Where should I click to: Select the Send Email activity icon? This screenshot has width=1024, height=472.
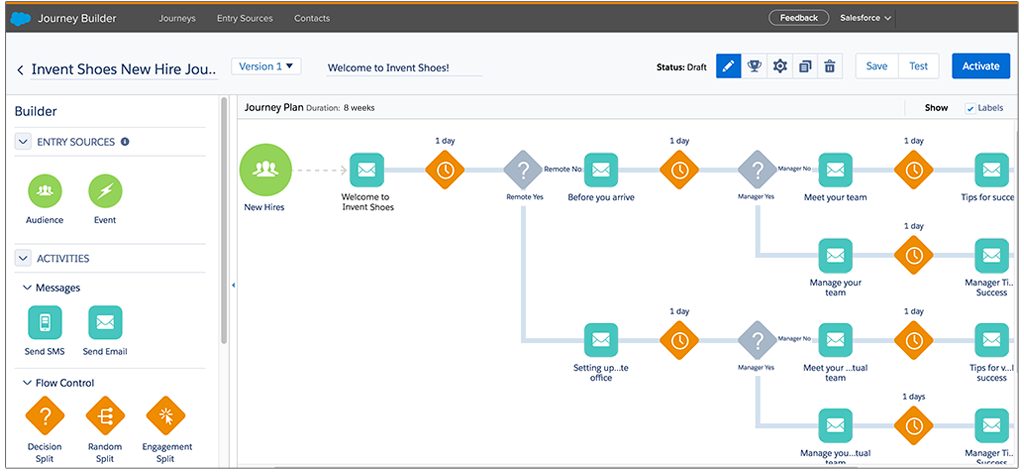(105, 323)
